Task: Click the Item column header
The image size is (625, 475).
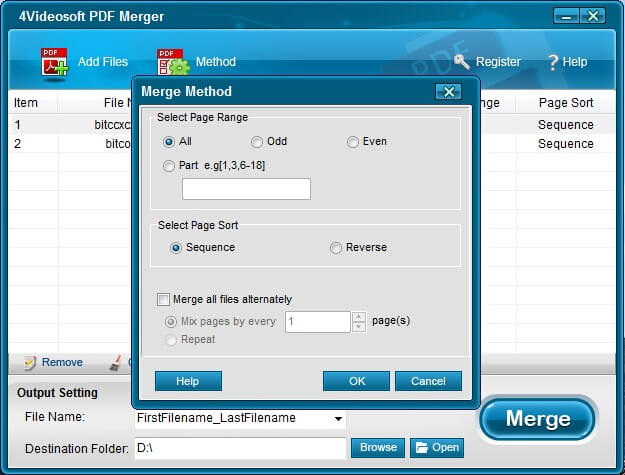Action: 26,103
